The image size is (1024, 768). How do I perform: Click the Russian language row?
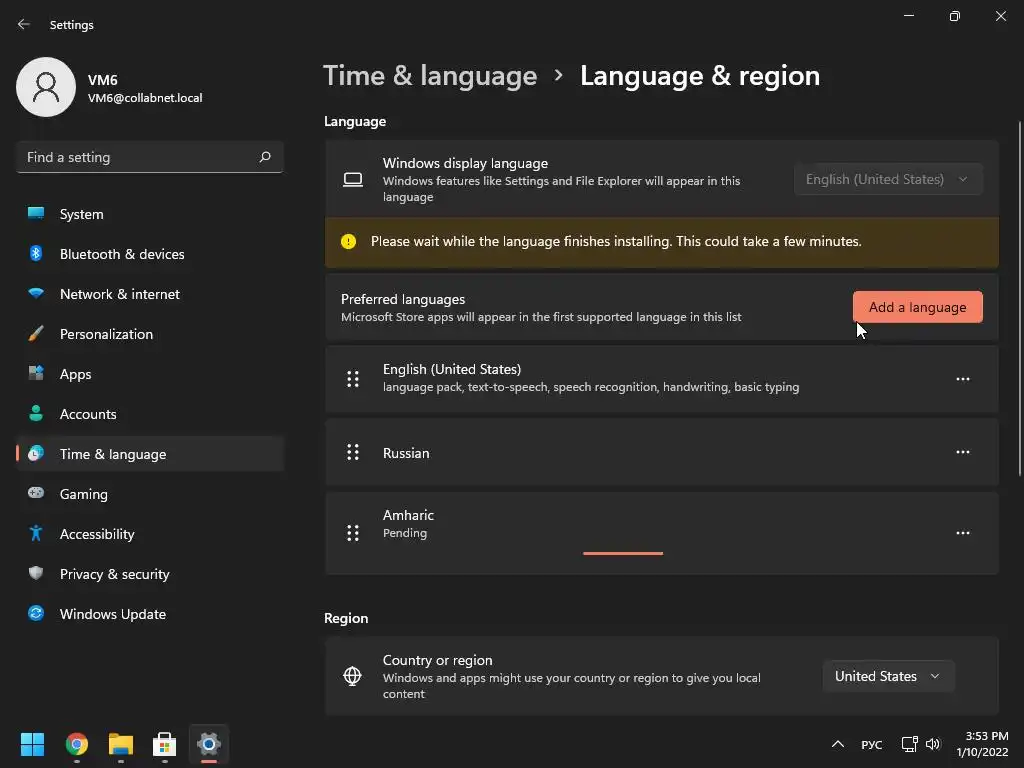click(x=662, y=453)
